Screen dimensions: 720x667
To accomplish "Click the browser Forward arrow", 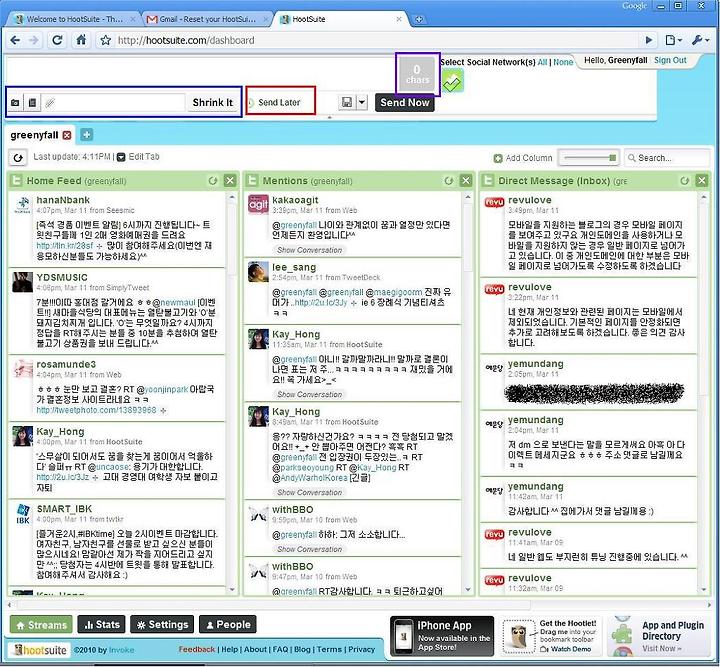I will [x=34, y=40].
